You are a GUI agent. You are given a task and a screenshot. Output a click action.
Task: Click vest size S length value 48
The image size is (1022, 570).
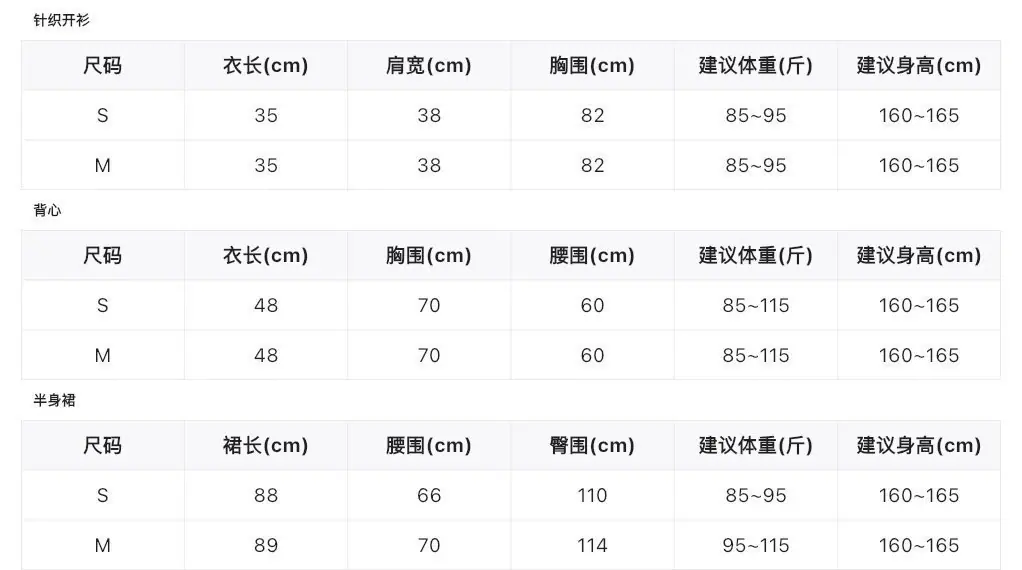(266, 306)
